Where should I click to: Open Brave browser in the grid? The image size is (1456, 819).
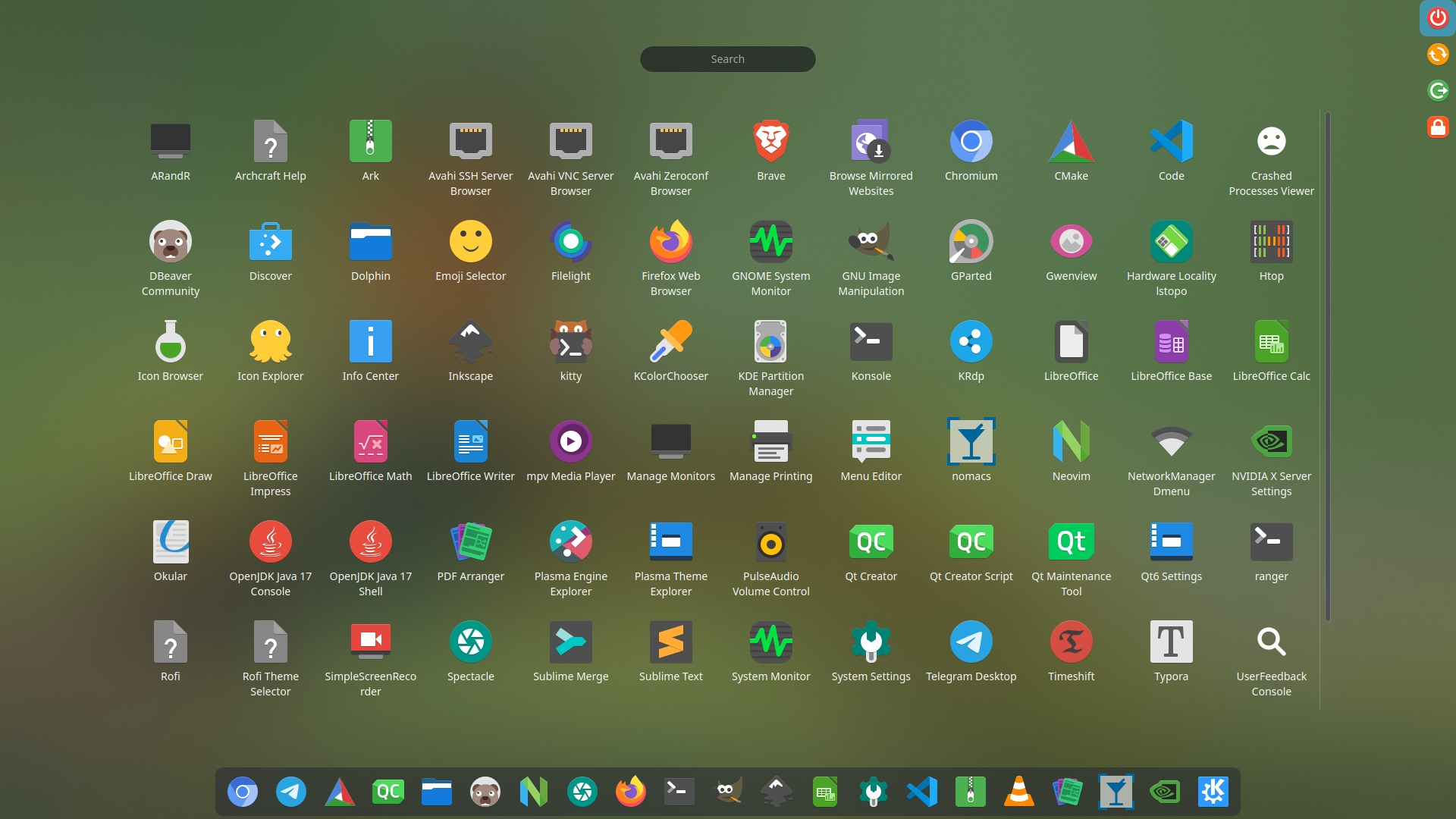pos(771,152)
